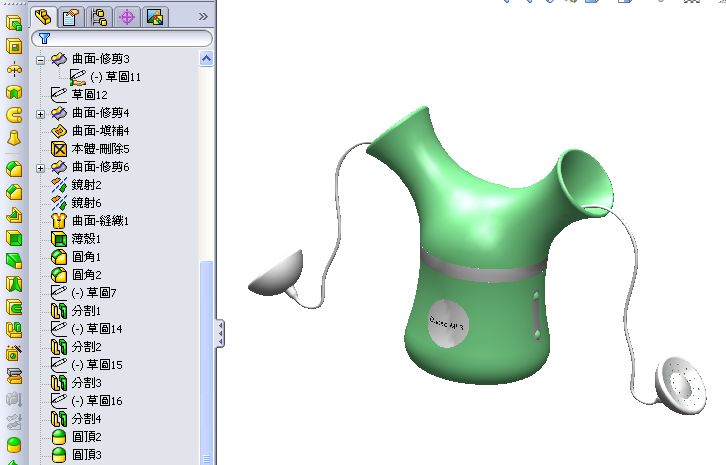Expand the 曲面-修剪4 tree node

(41, 114)
